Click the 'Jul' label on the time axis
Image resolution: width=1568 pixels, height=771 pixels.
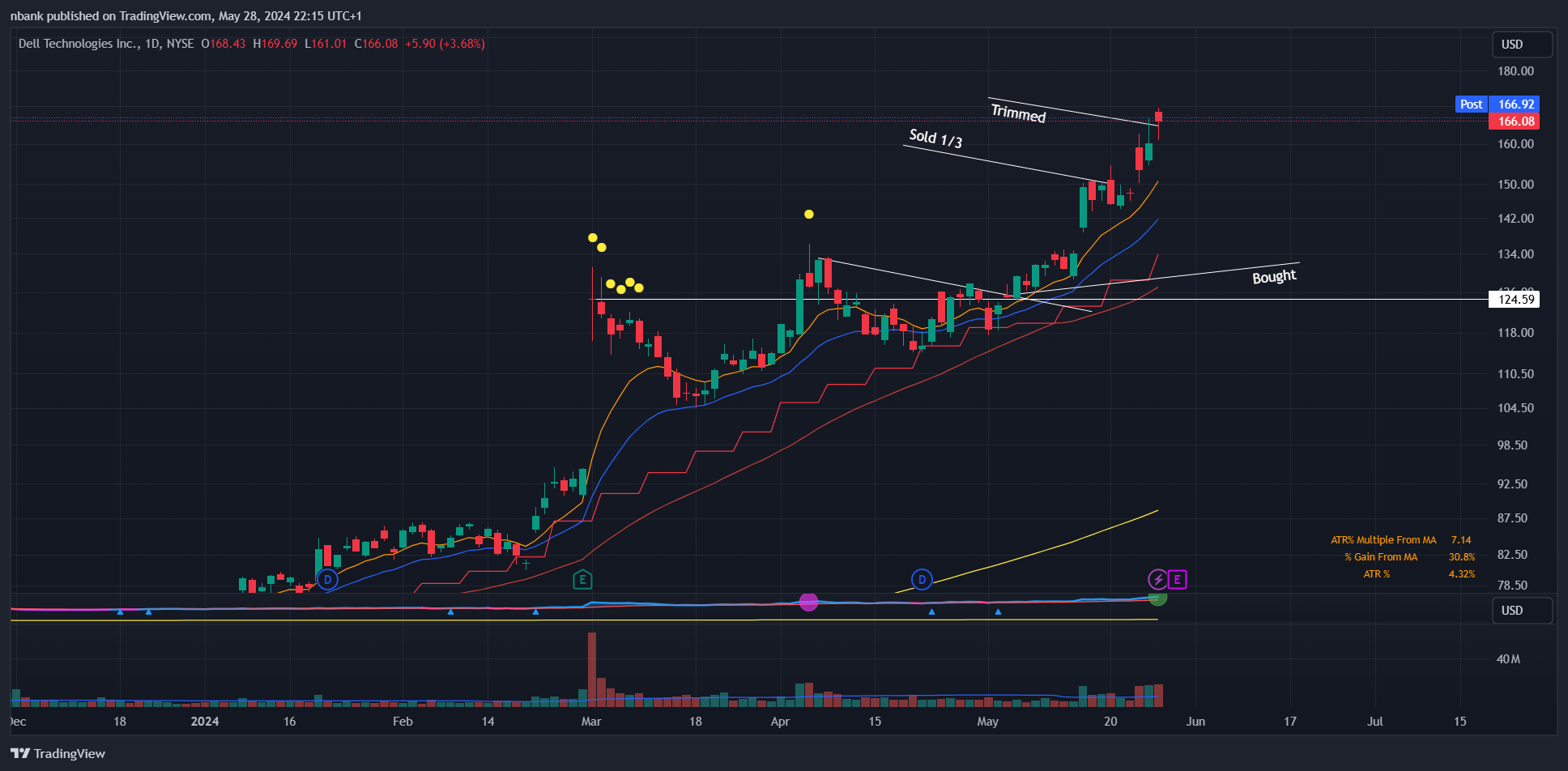pos(1375,722)
